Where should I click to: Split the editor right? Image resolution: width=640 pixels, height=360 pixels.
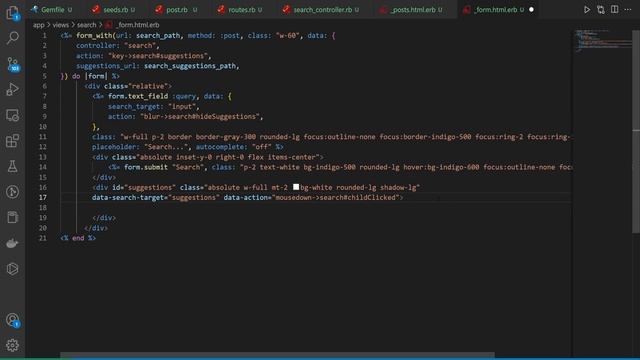coord(614,9)
